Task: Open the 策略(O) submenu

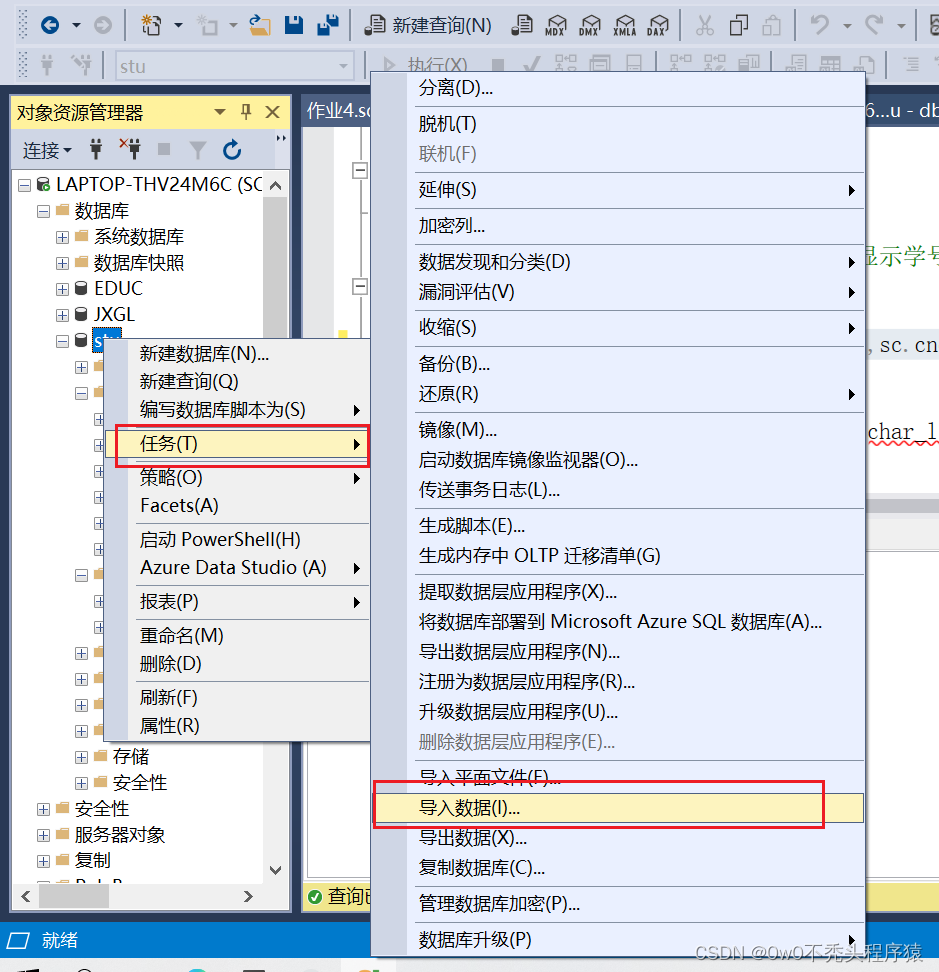Action: click(238, 477)
